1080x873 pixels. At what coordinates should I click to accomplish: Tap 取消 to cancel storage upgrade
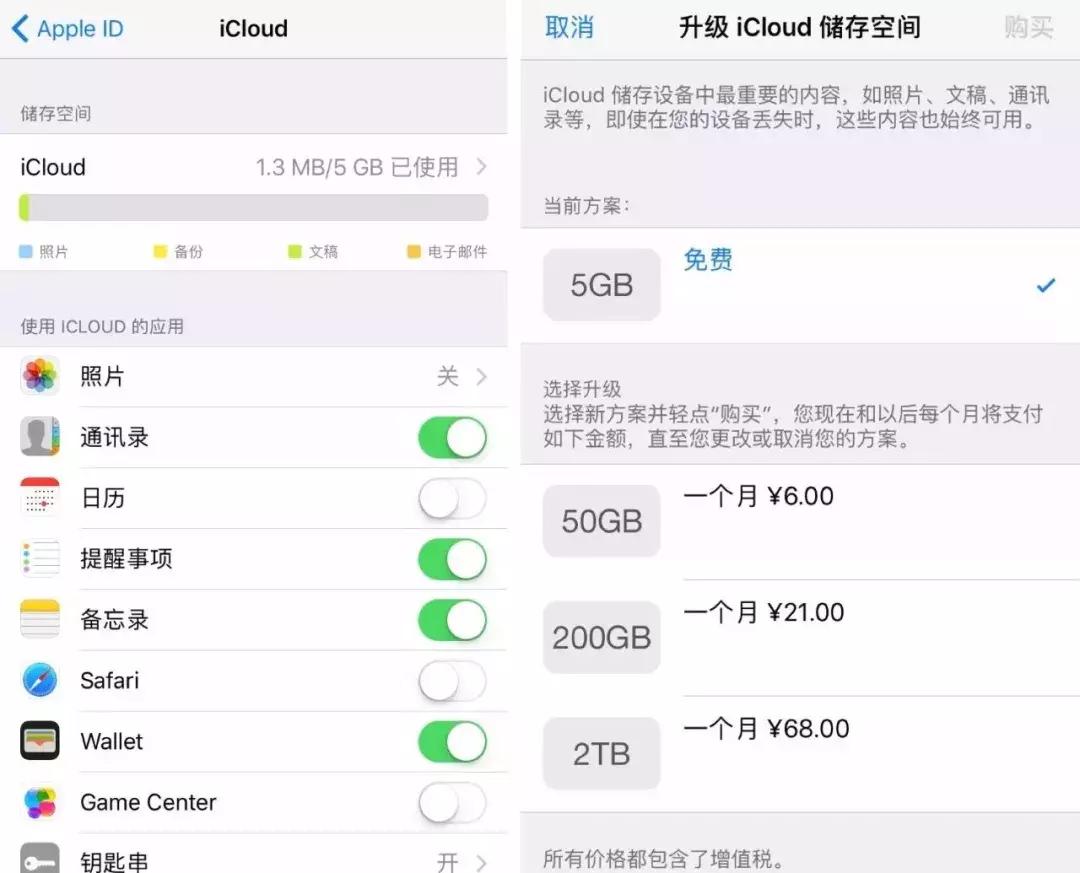[x=569, y=28]
